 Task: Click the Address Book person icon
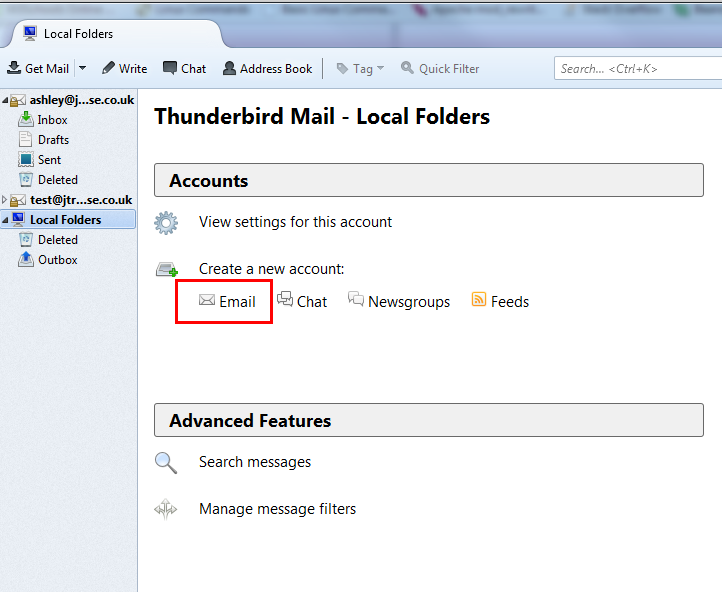pyautogui.click(x=229, y=68)
